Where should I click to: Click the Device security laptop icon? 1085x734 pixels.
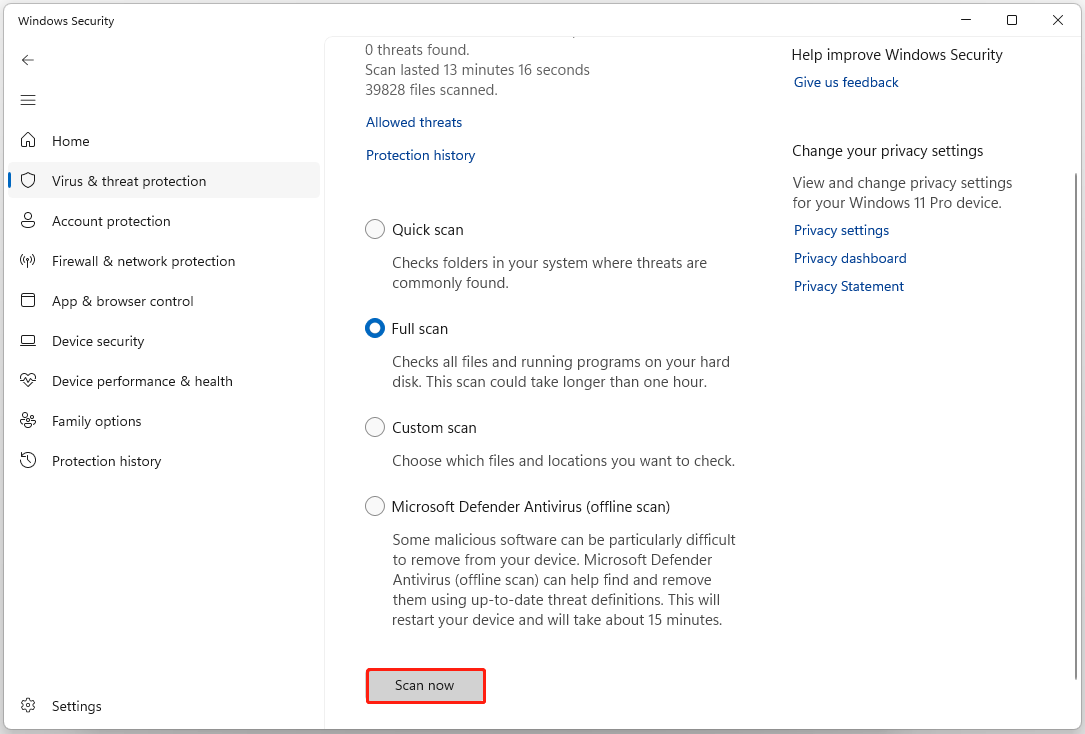coord(28,340)
